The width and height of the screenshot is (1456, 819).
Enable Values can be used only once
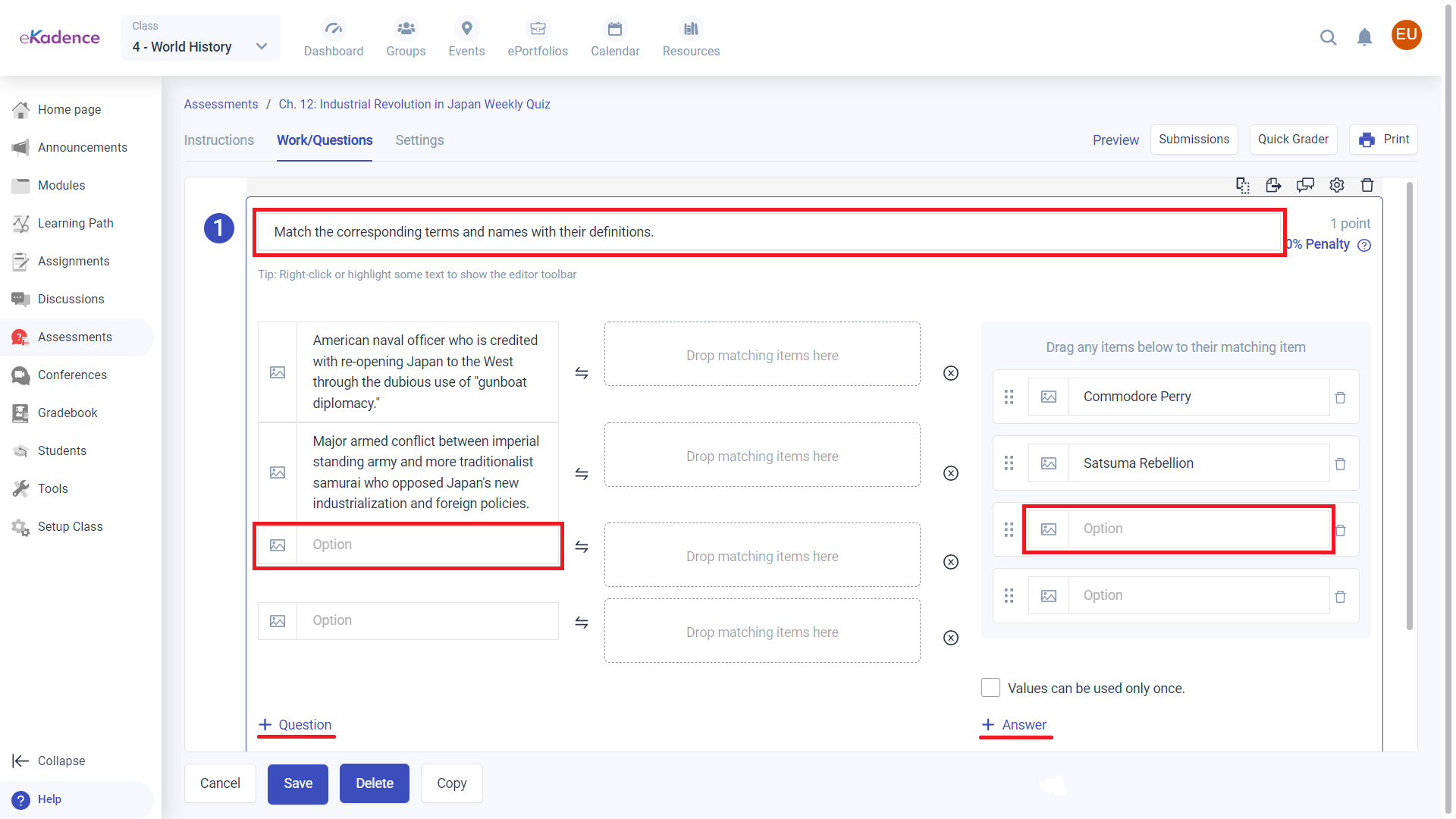(990, 688)
